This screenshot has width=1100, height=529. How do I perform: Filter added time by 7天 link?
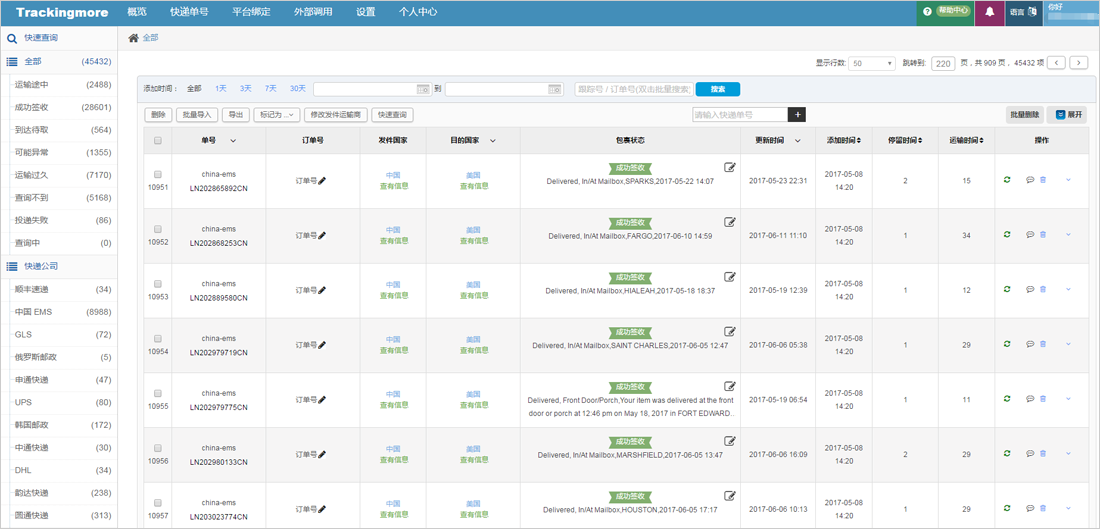[271, 88]
